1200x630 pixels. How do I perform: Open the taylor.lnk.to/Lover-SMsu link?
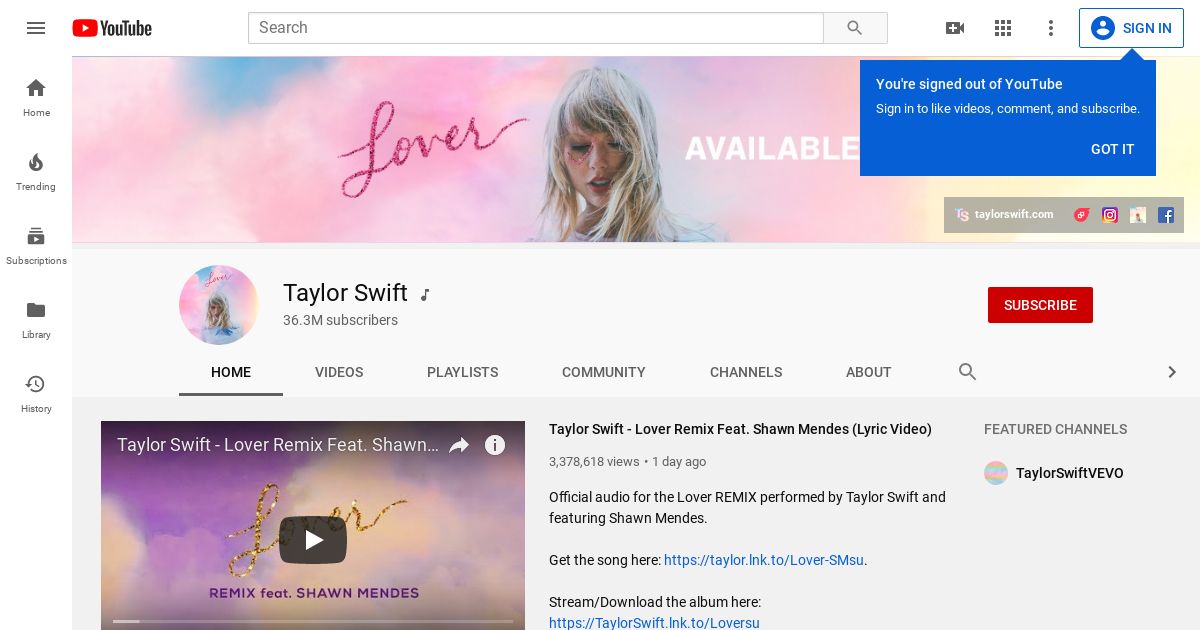point(764,560)
